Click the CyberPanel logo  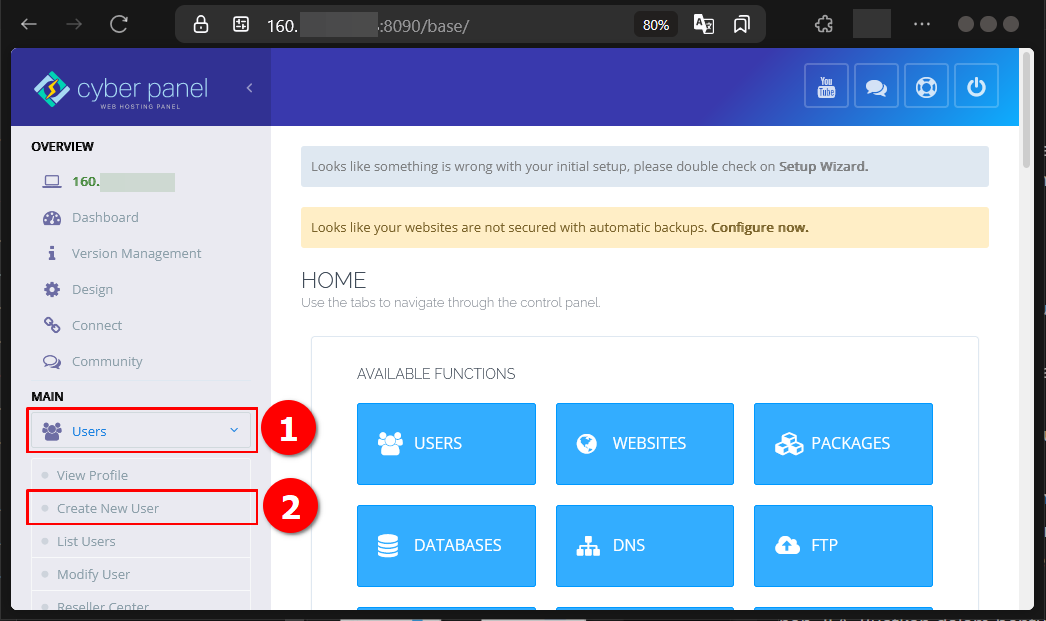[121, 89]
